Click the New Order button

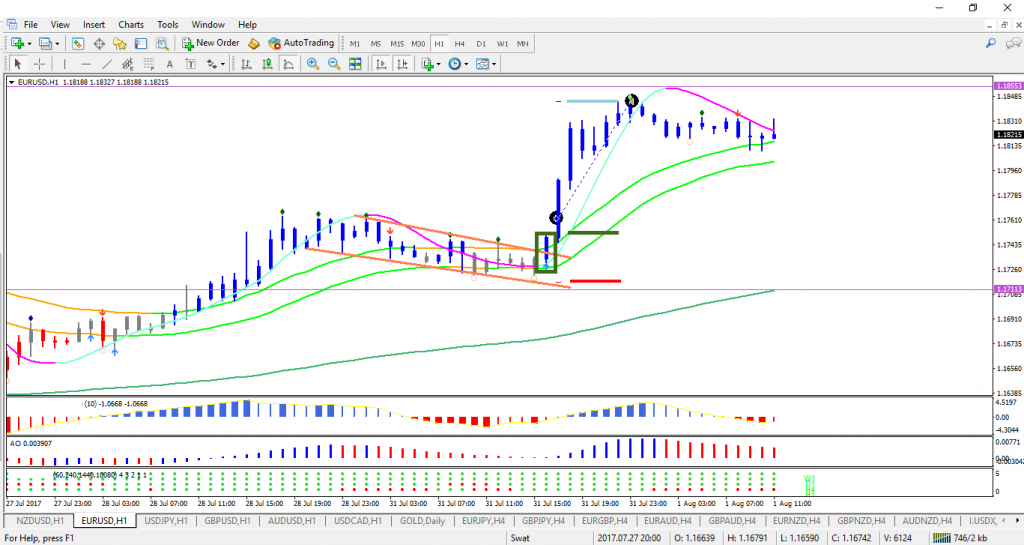210,43
